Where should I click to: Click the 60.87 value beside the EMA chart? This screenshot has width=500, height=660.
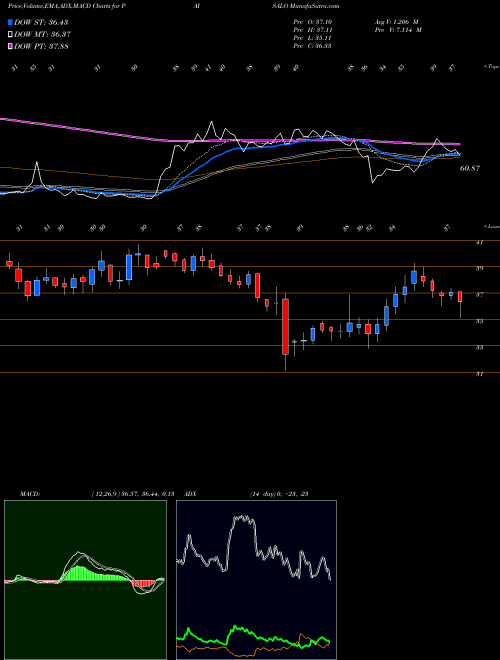(x=470, y=168)
